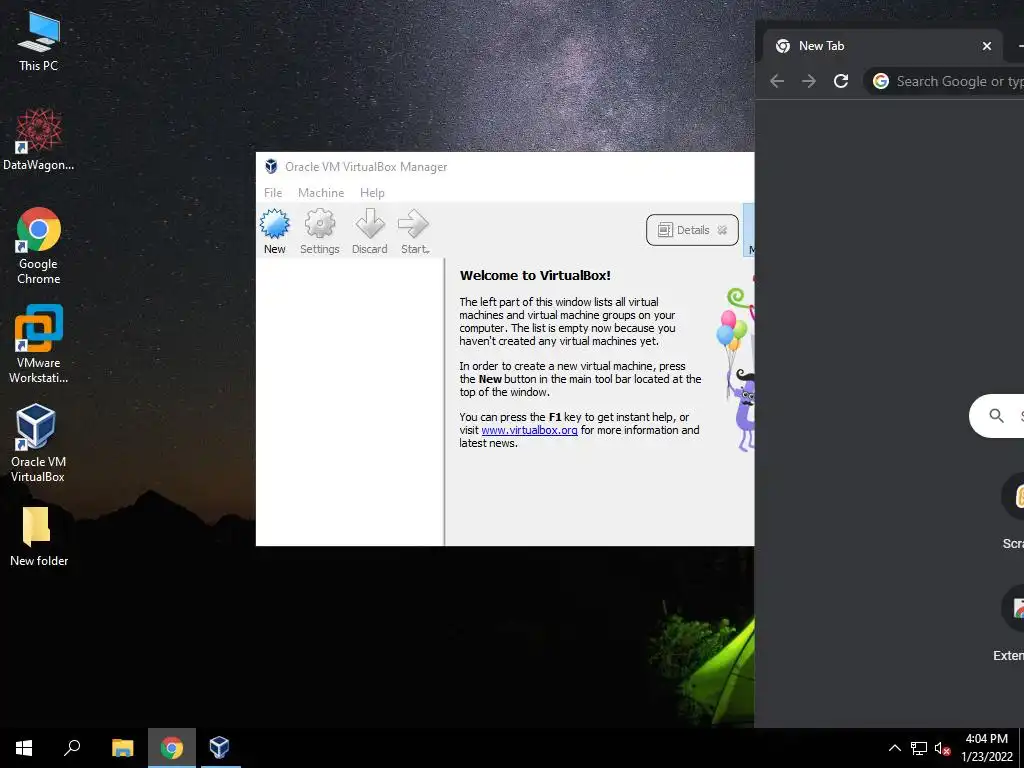1024x768 pixels.
Task: Open the muted volume tray icon
Action: coord(942,748)
